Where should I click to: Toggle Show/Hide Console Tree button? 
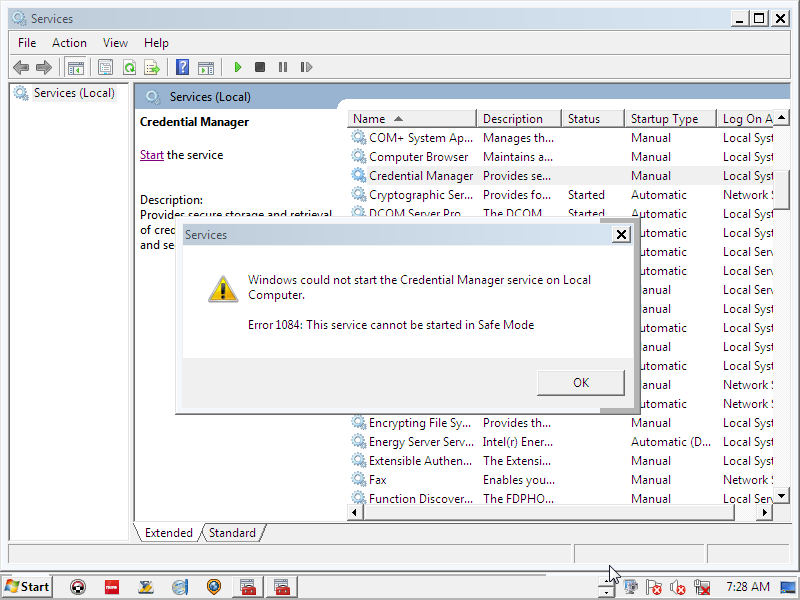point(76,67)
